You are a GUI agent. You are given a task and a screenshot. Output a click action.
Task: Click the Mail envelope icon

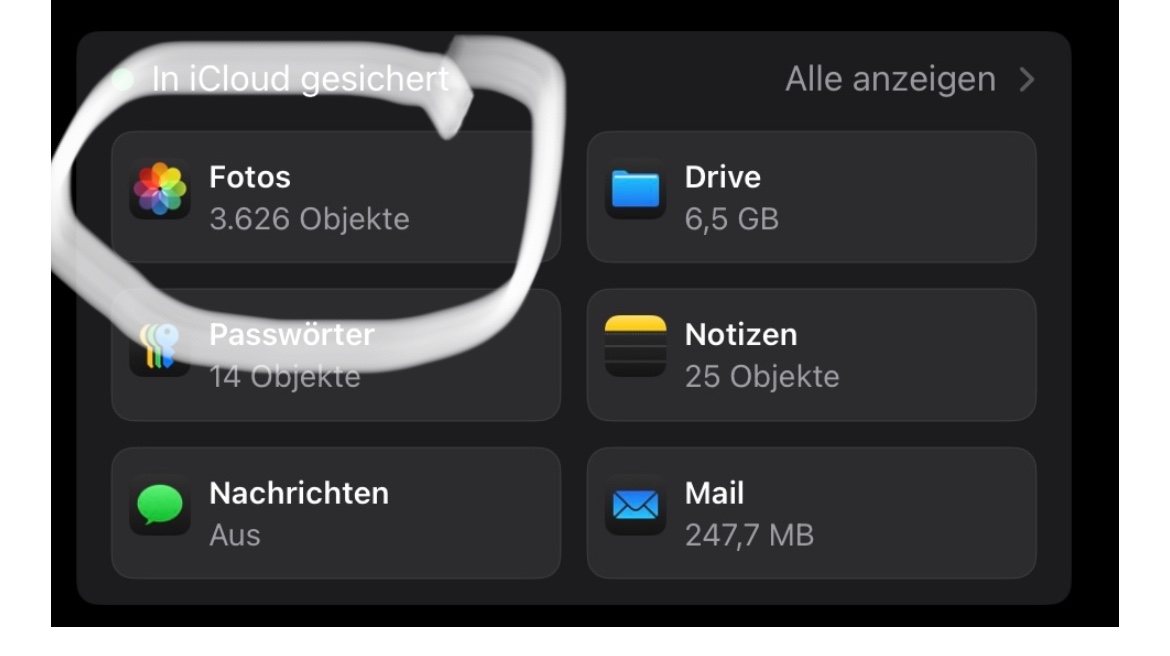[635, 505]
